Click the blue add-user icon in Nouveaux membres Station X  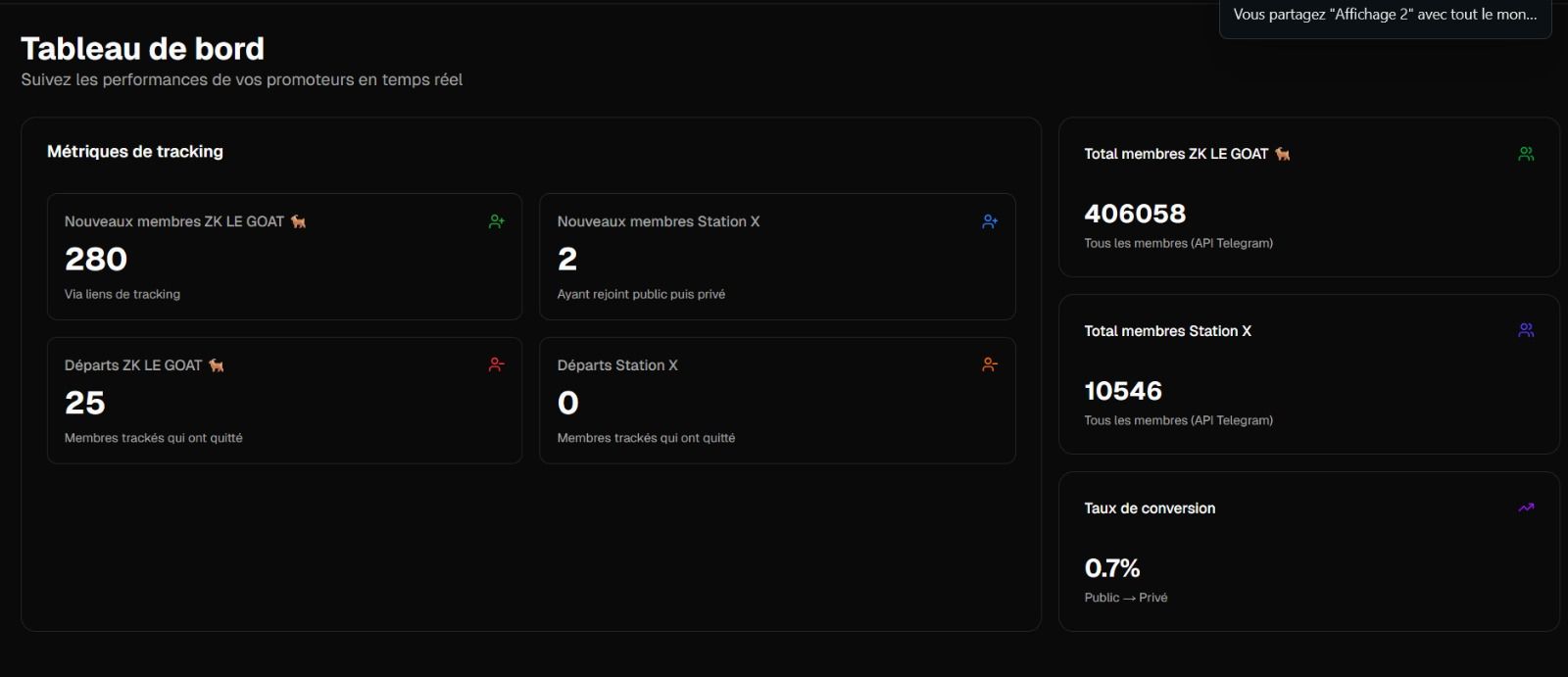click(990, 221)
